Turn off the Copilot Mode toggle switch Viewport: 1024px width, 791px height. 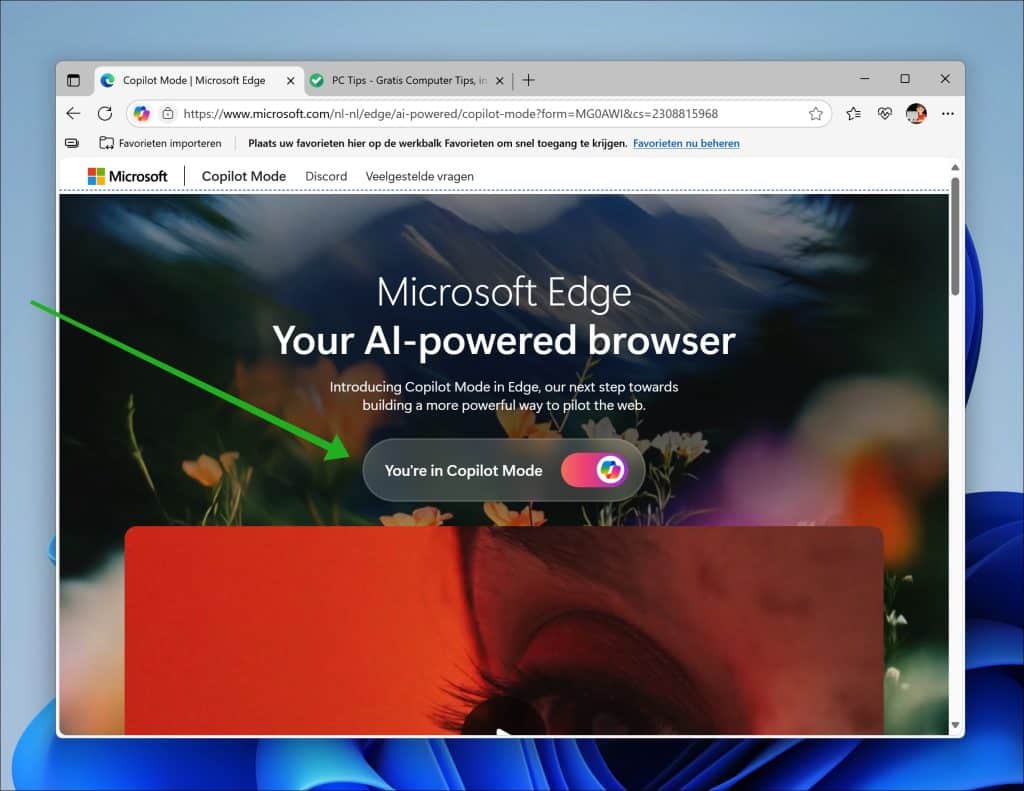click(594, 470)
